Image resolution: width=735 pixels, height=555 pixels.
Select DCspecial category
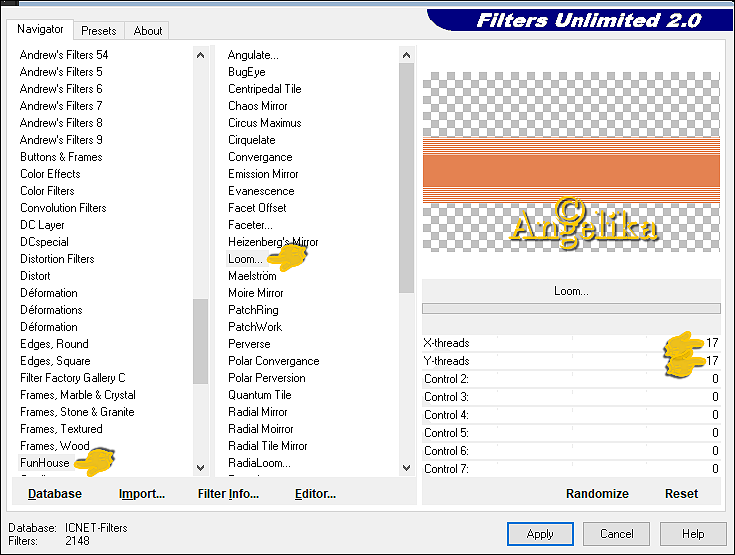[x=45, y=242]
